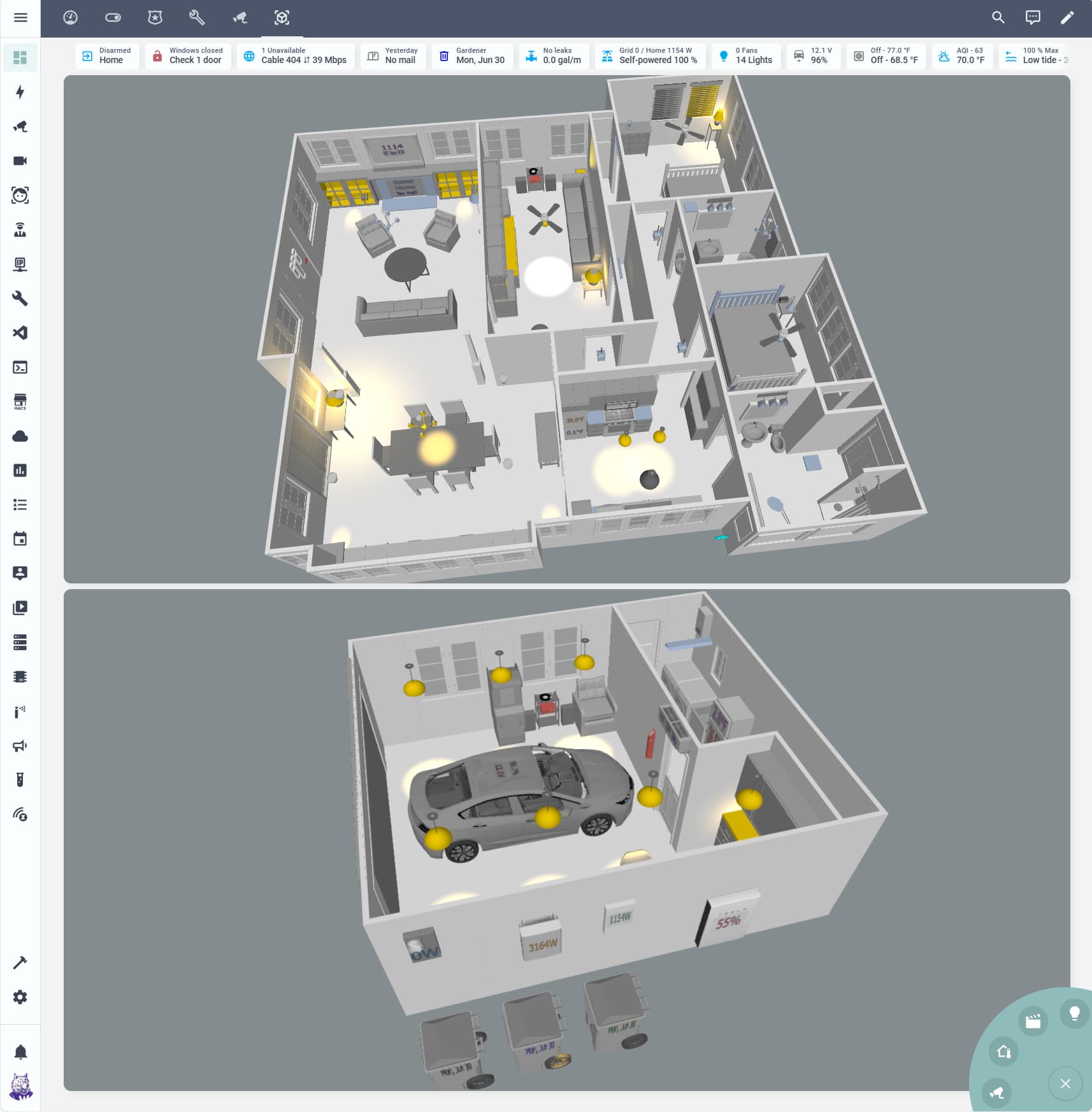Screen dimensions: 1092x1112
Task: Open developer tools hammer icon
Action: click(x=20, y=962)
